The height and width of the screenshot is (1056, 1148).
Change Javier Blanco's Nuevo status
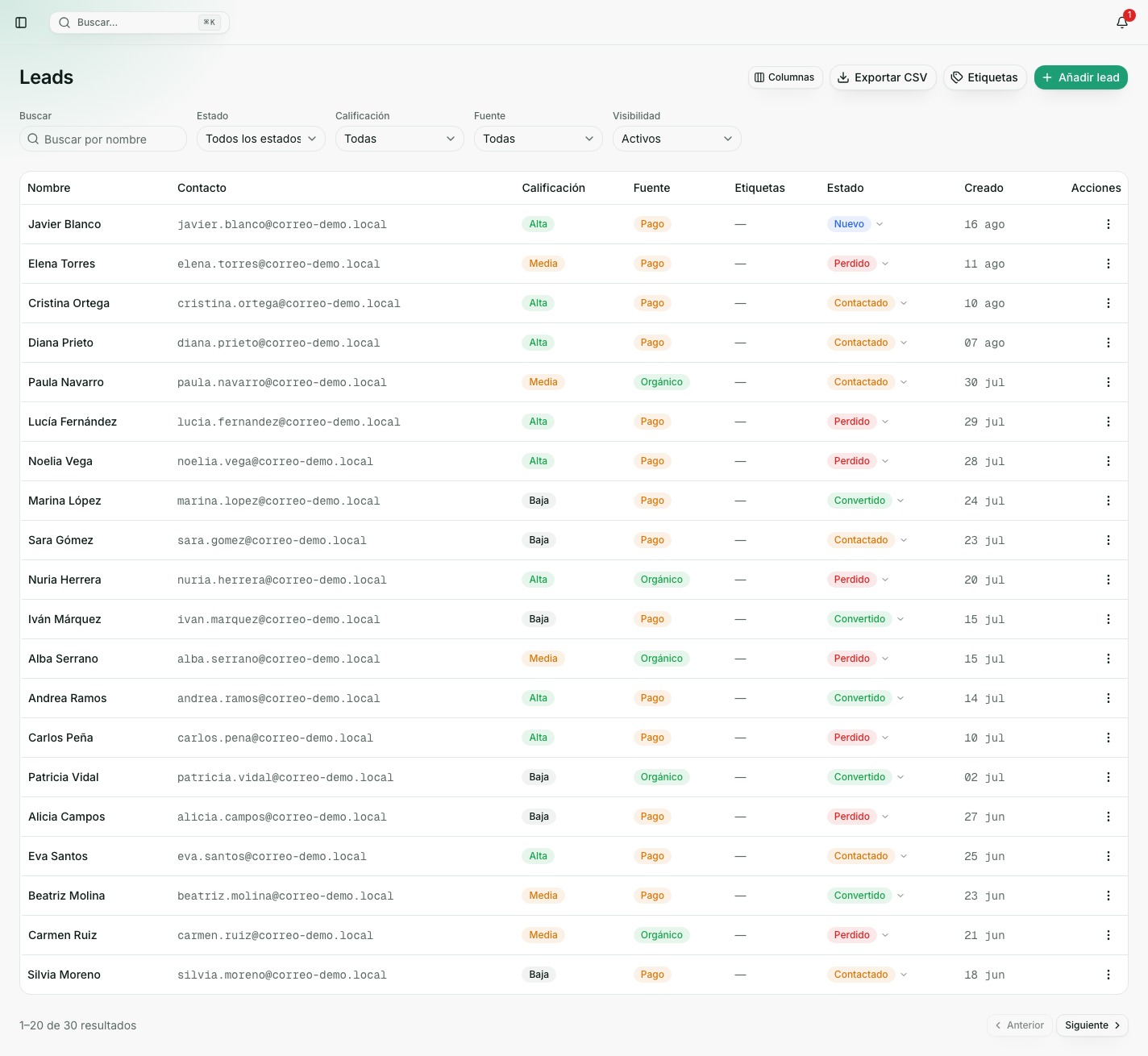[x=855, y=224]
